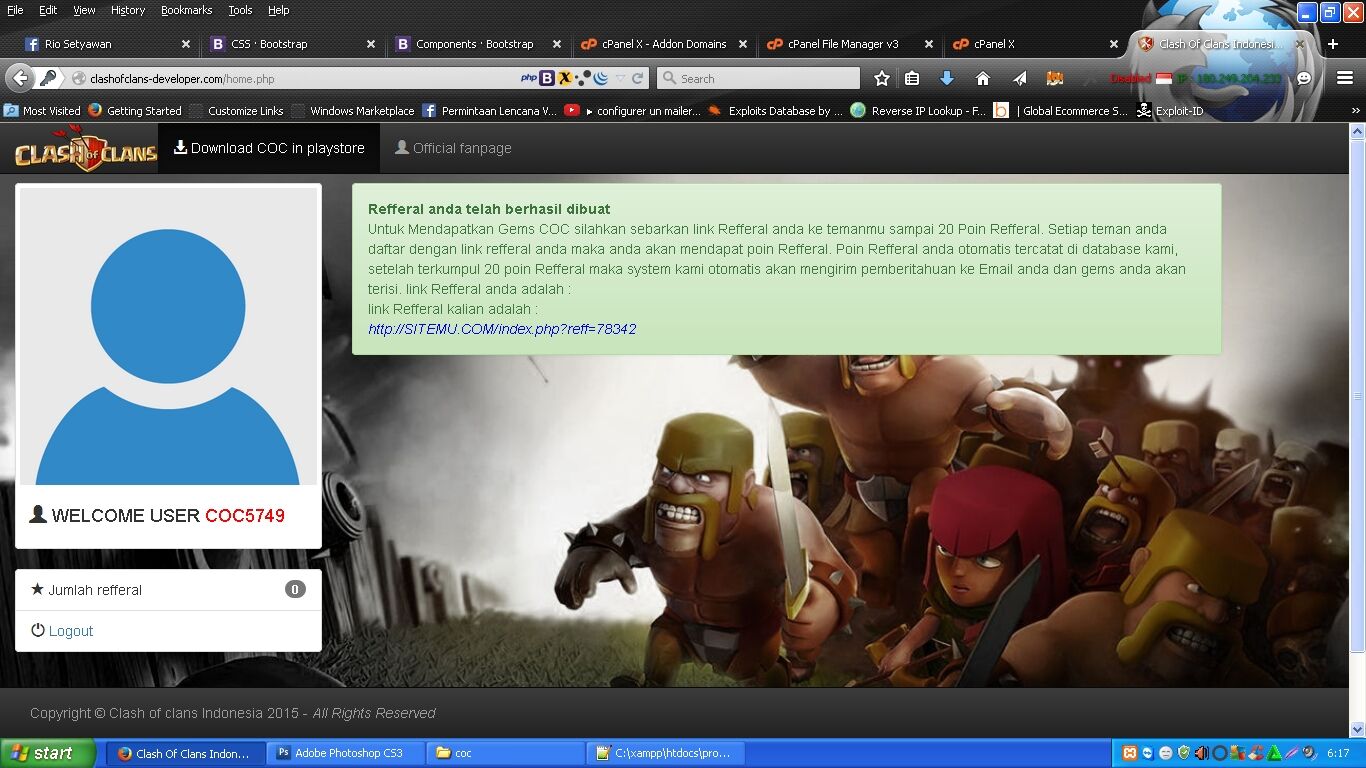Click the username COC5749 text
The image size is (1366, 768).
245,516
